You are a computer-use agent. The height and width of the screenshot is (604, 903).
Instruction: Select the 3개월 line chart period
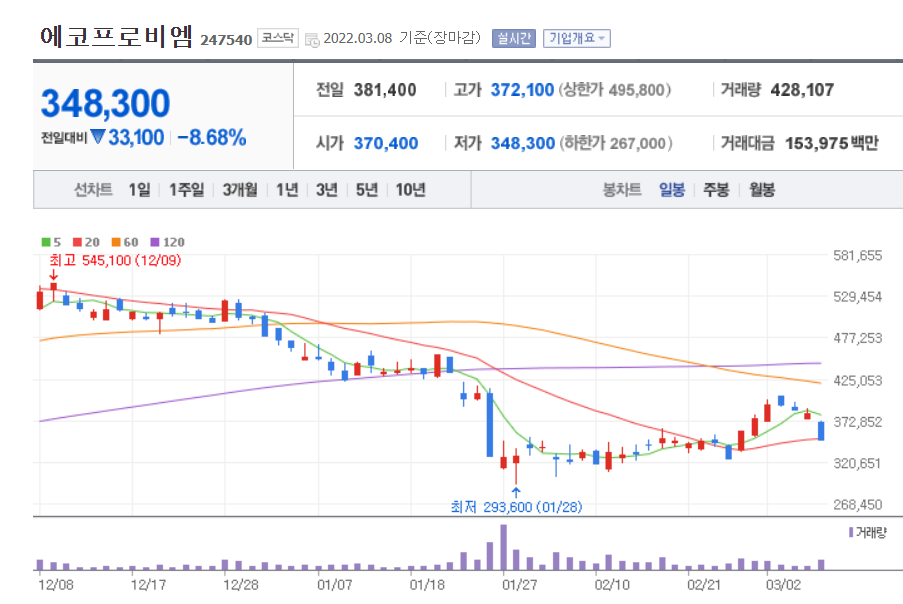[240, 189]
